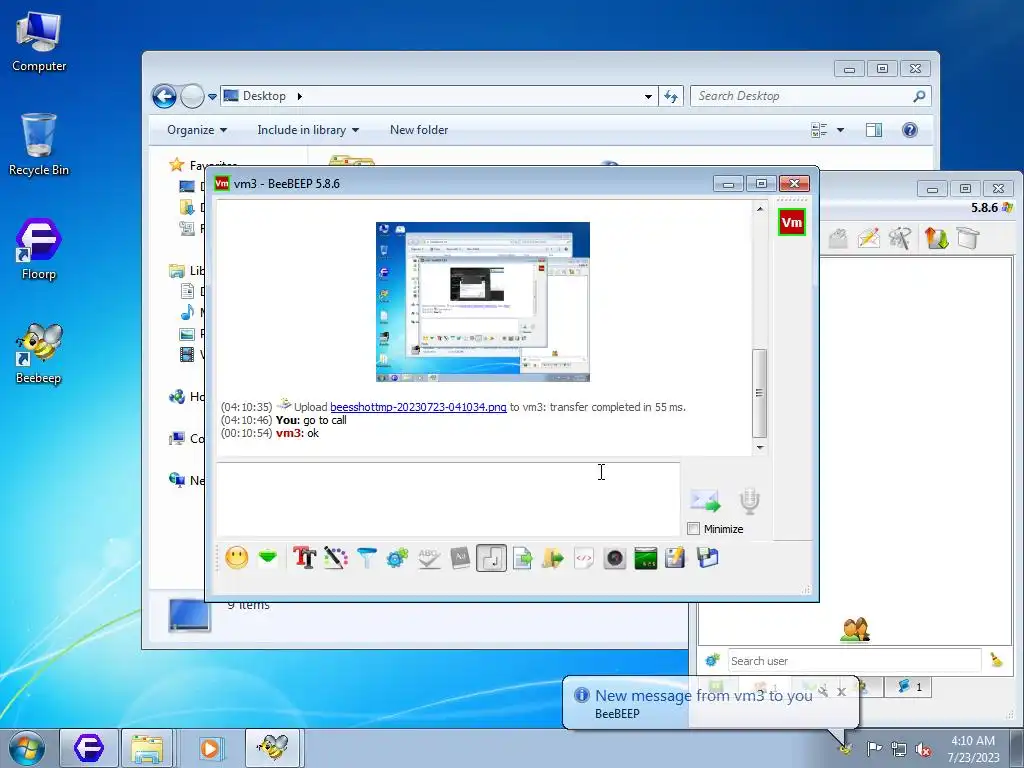Viewport: 1024px width, 768px height.
Task: Enable the Minimize checkbox
Action: (694, 528)
